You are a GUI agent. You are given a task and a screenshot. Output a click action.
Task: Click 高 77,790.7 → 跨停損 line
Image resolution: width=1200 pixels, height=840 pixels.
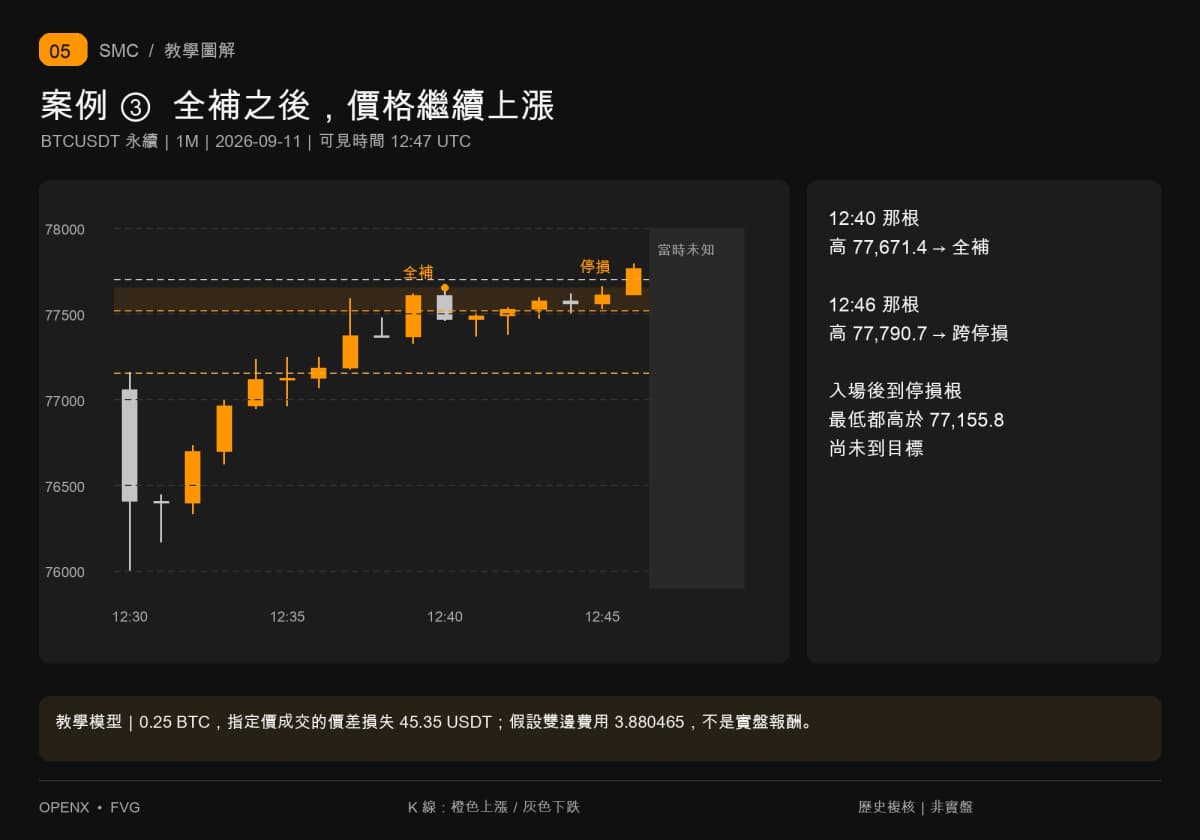point(918,333)
